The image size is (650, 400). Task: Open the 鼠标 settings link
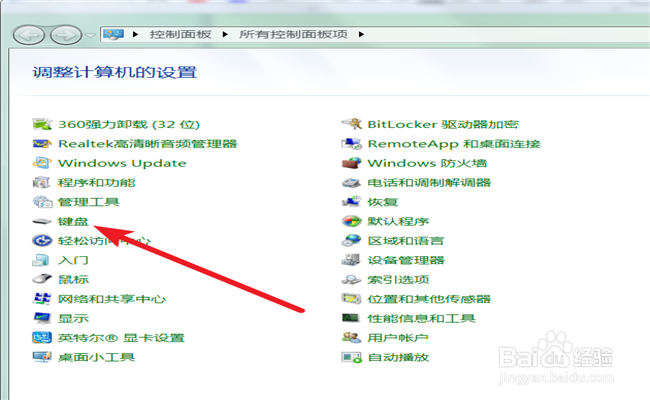pos(73,279)
